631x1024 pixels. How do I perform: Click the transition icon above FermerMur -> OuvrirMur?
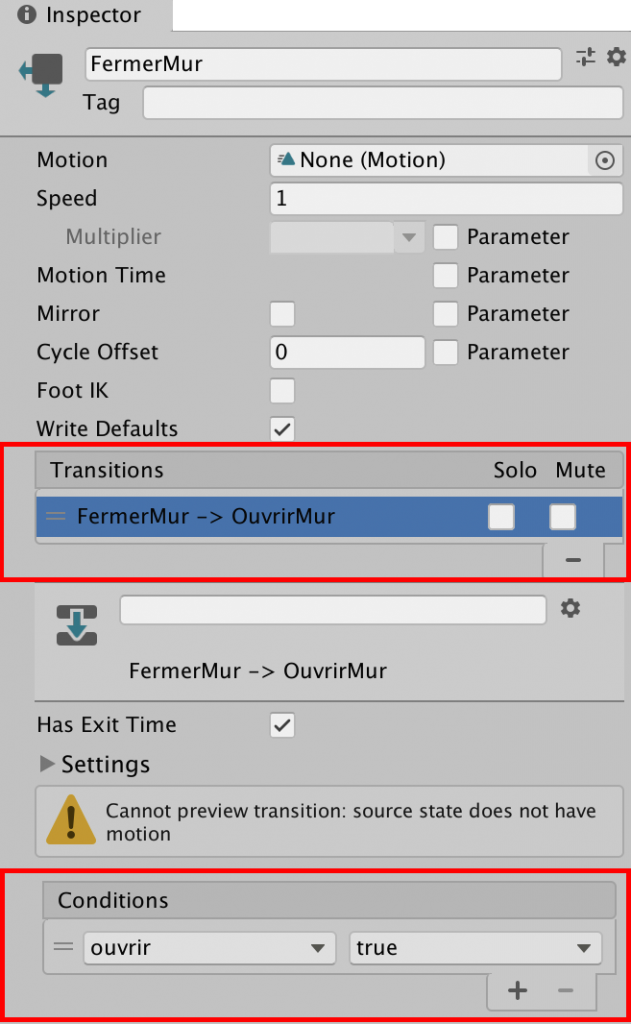tap(76, 625)
